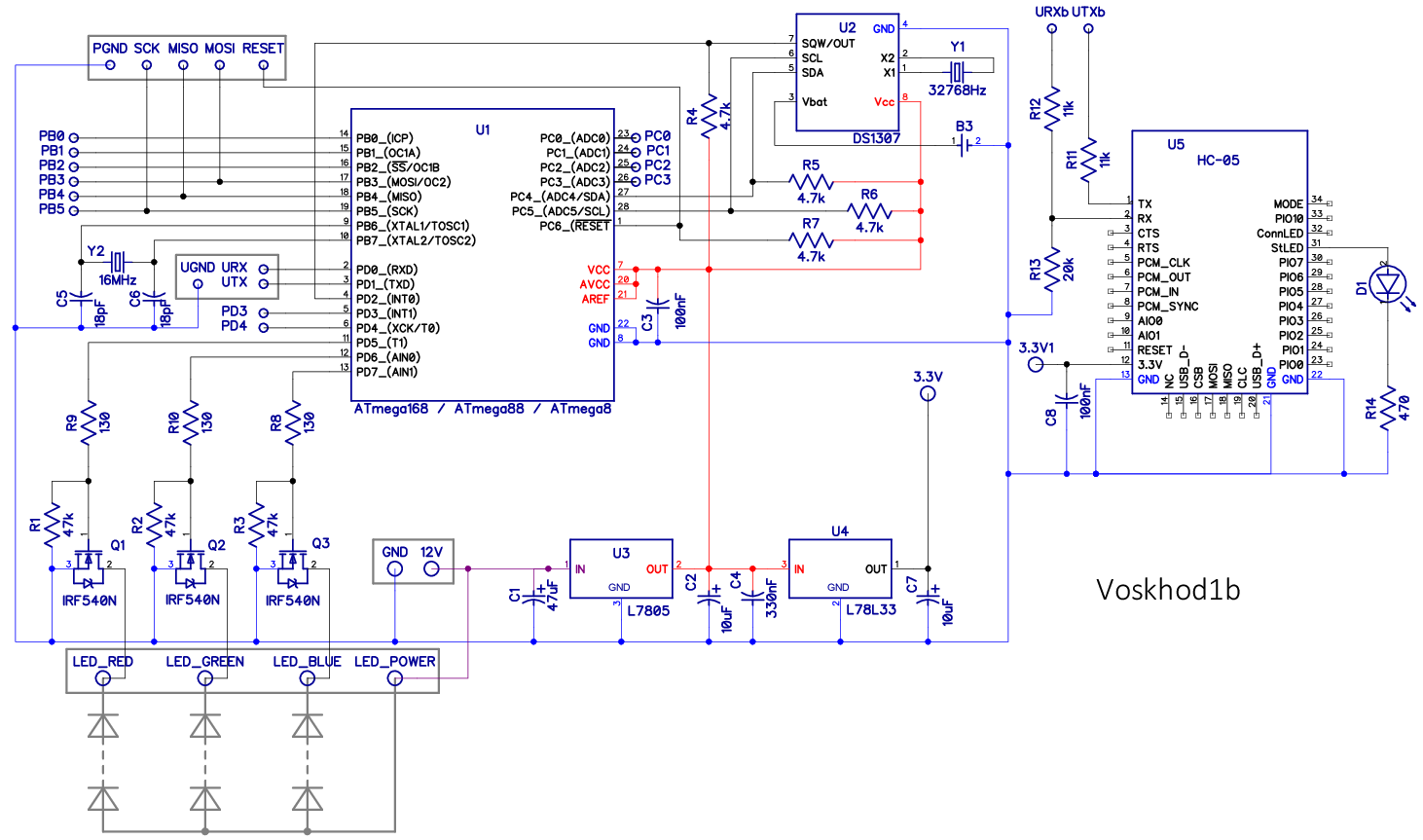Click the 3.3V output terminal

click(x=928, y=393)
